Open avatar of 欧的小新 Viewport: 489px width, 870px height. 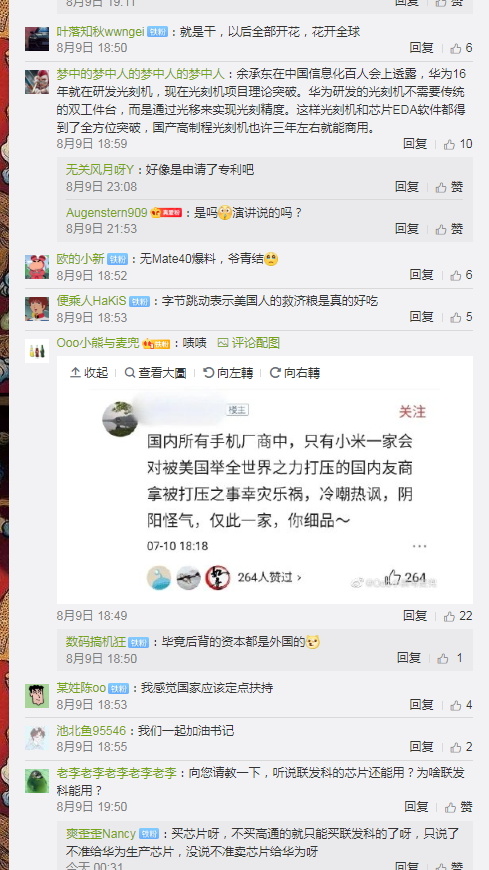(x=37, y=267)
